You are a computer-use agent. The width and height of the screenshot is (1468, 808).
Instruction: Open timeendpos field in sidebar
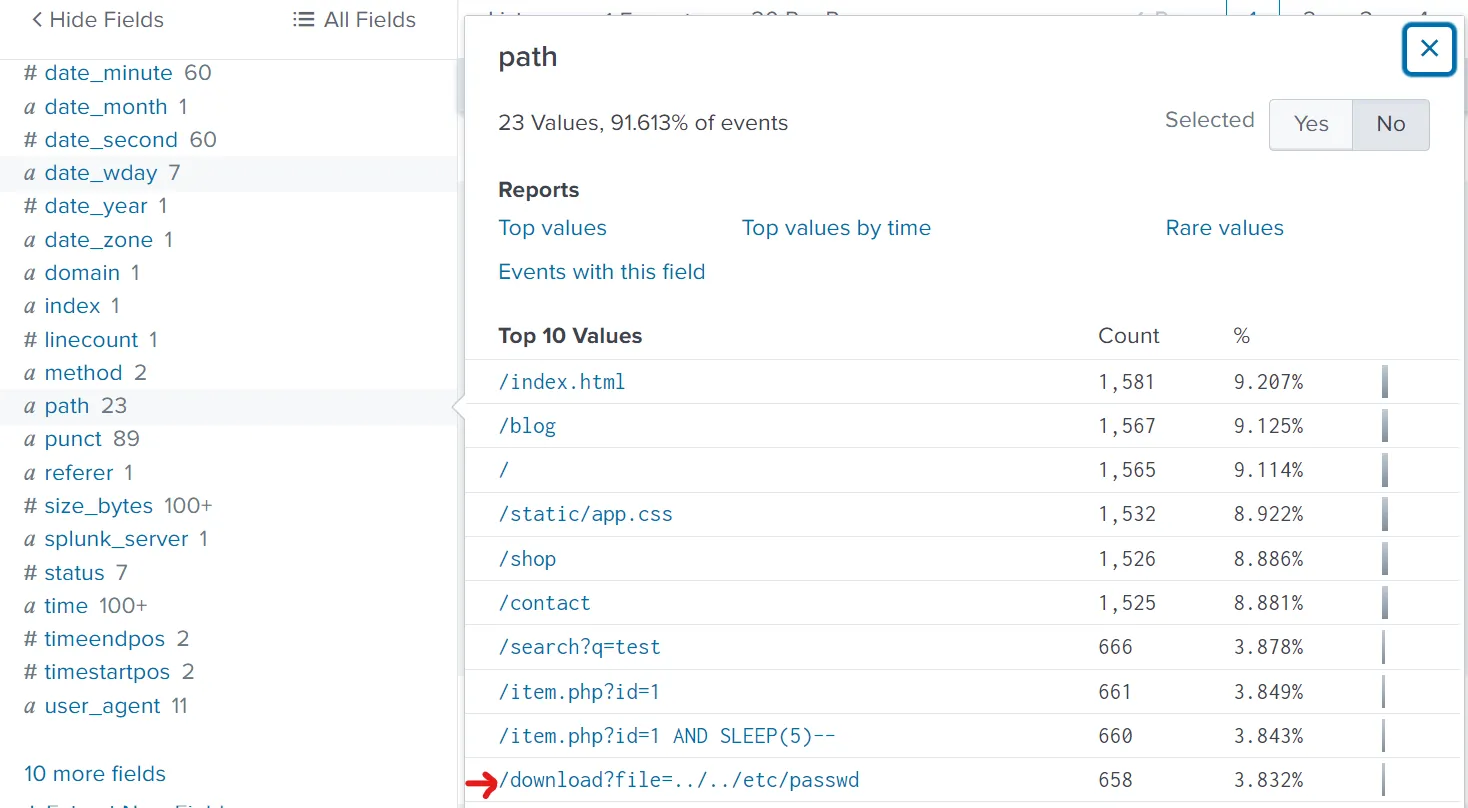click(x=105, y=638)
